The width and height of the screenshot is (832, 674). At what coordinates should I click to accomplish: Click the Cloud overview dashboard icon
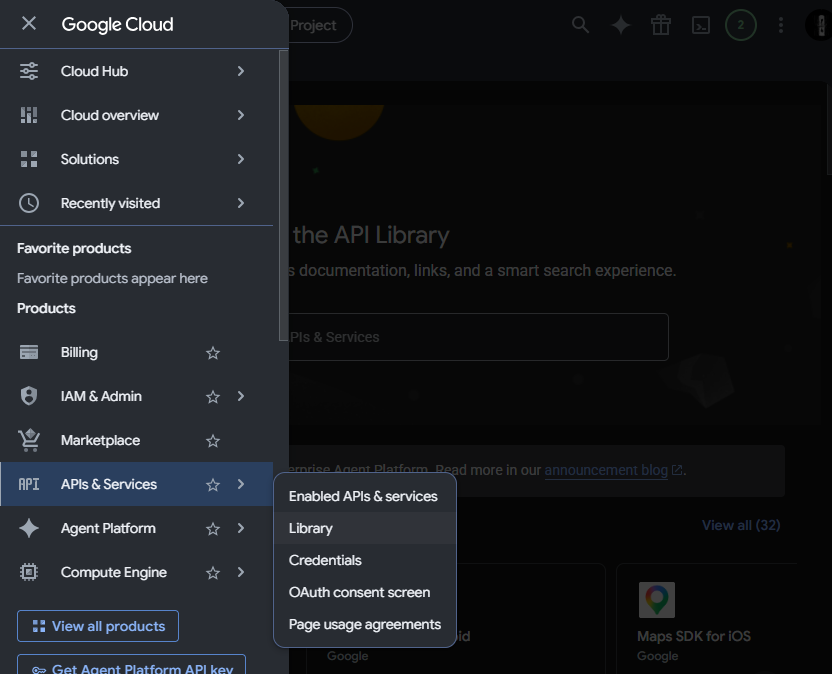pyautogui.click(x=29, y=115)
